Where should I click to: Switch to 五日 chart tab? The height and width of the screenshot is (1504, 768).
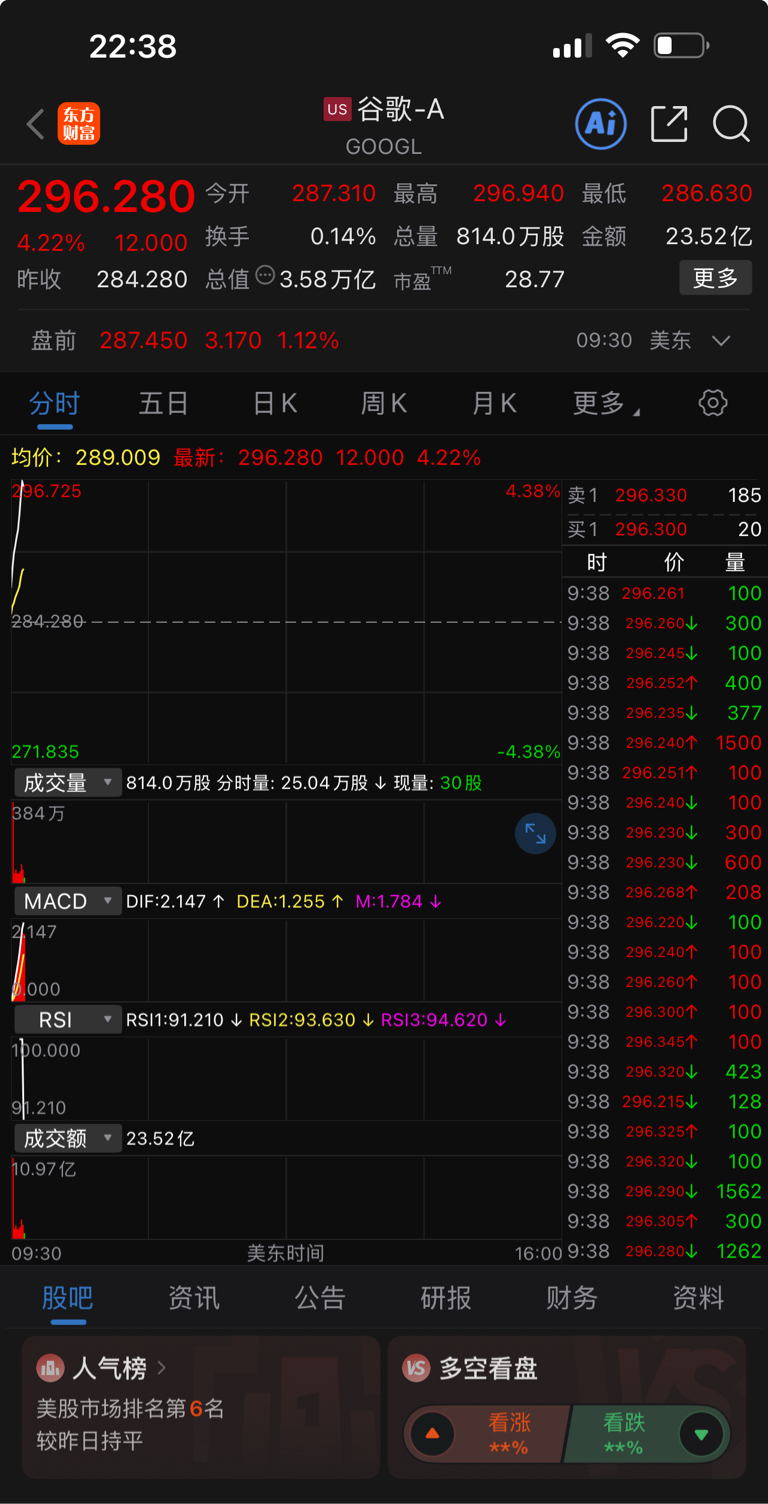click(x=163, y=403)
